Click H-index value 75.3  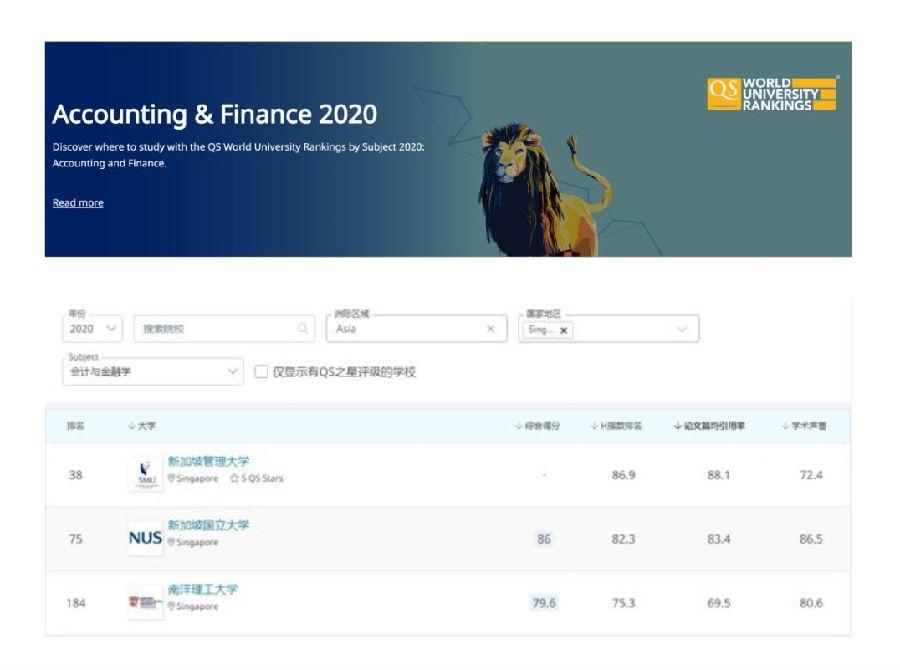tap(623, 603)
